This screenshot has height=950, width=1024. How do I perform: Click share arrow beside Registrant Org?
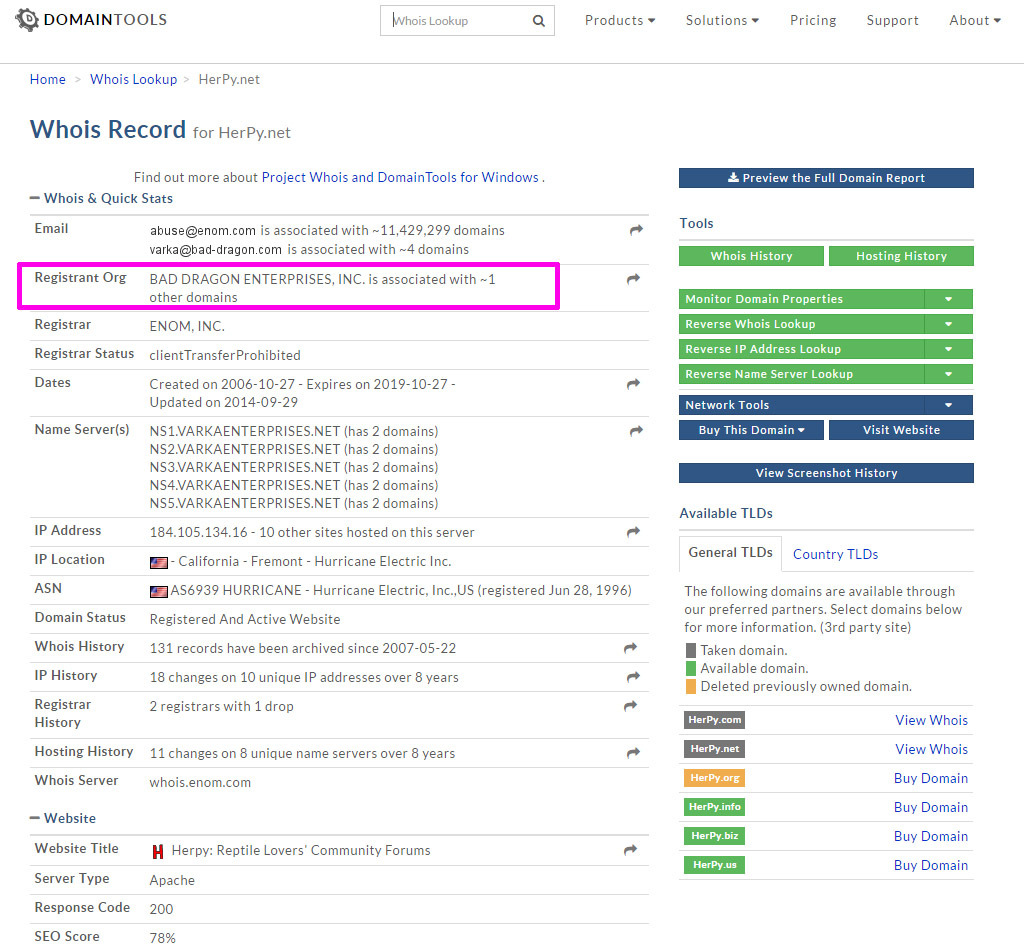coord(633,280)
